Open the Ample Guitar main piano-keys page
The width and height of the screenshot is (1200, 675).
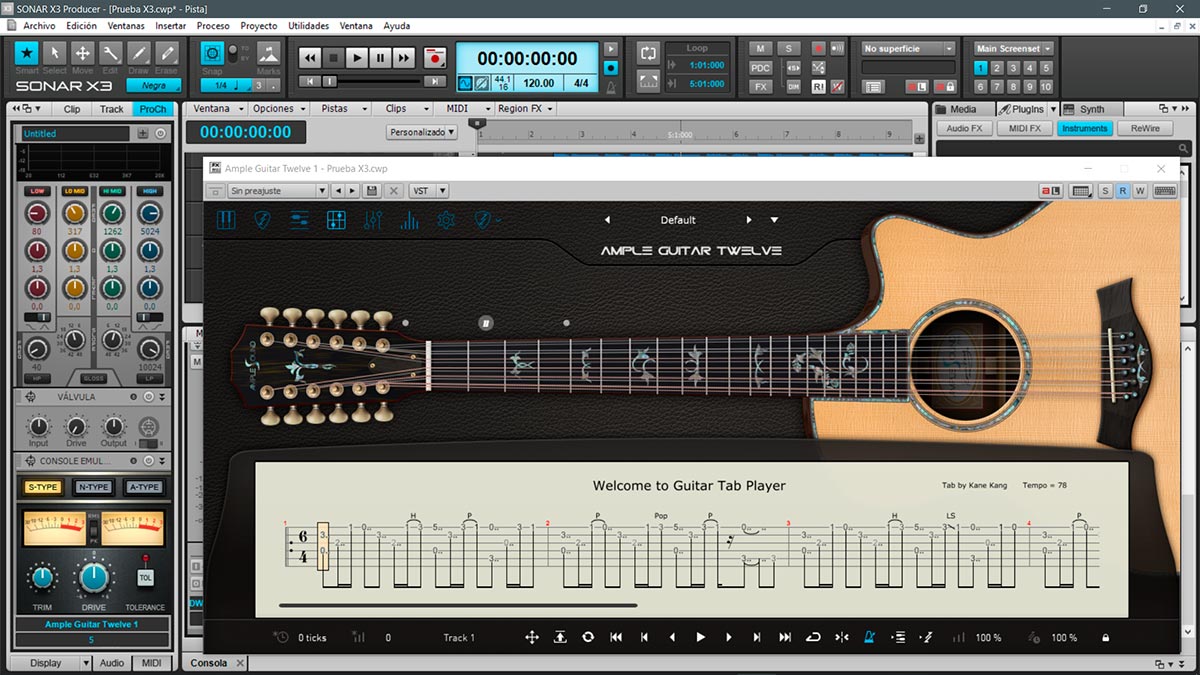227,220
